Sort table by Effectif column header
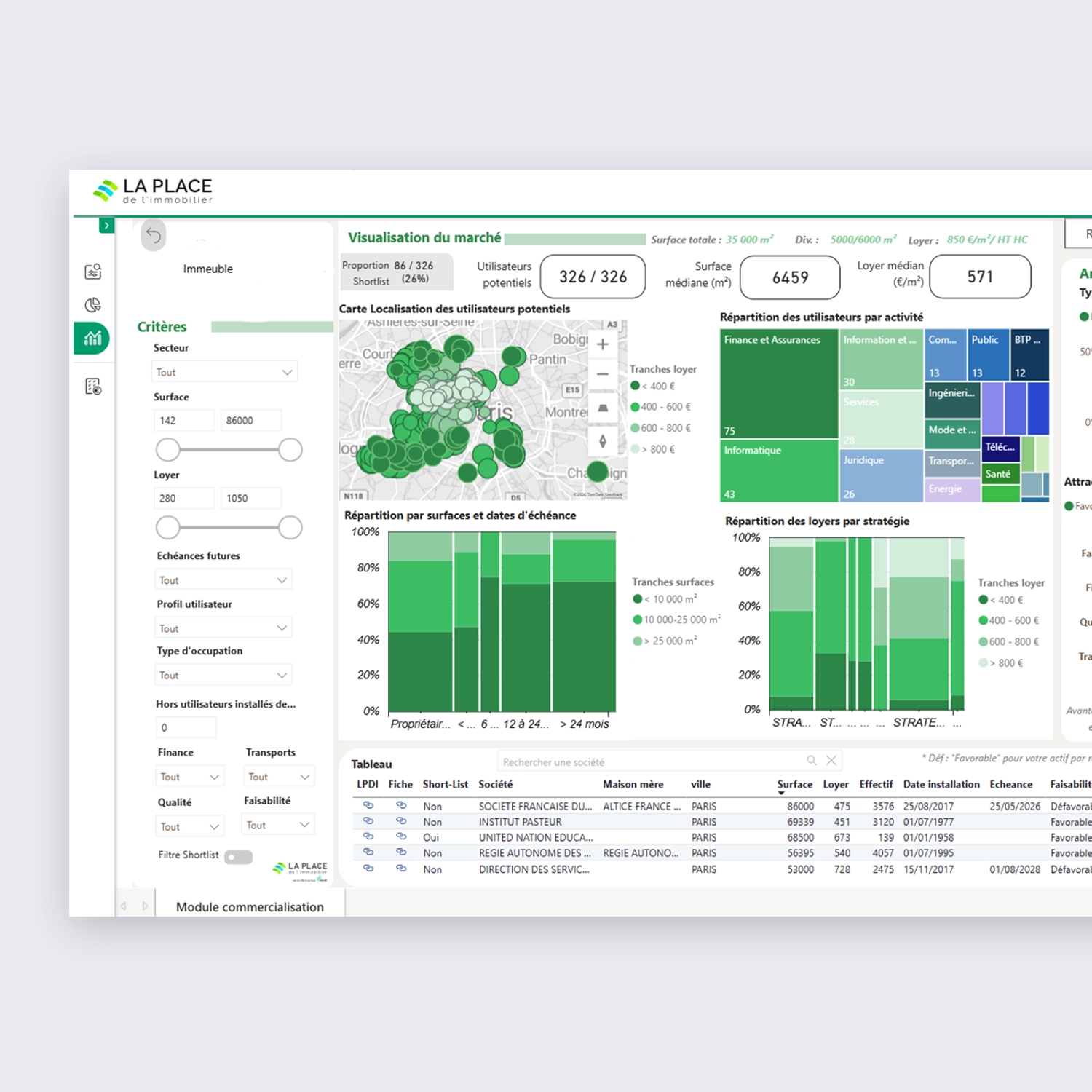Image resolution: width=1092 pixels, height=1092 pixels. [x=876, y=784]
